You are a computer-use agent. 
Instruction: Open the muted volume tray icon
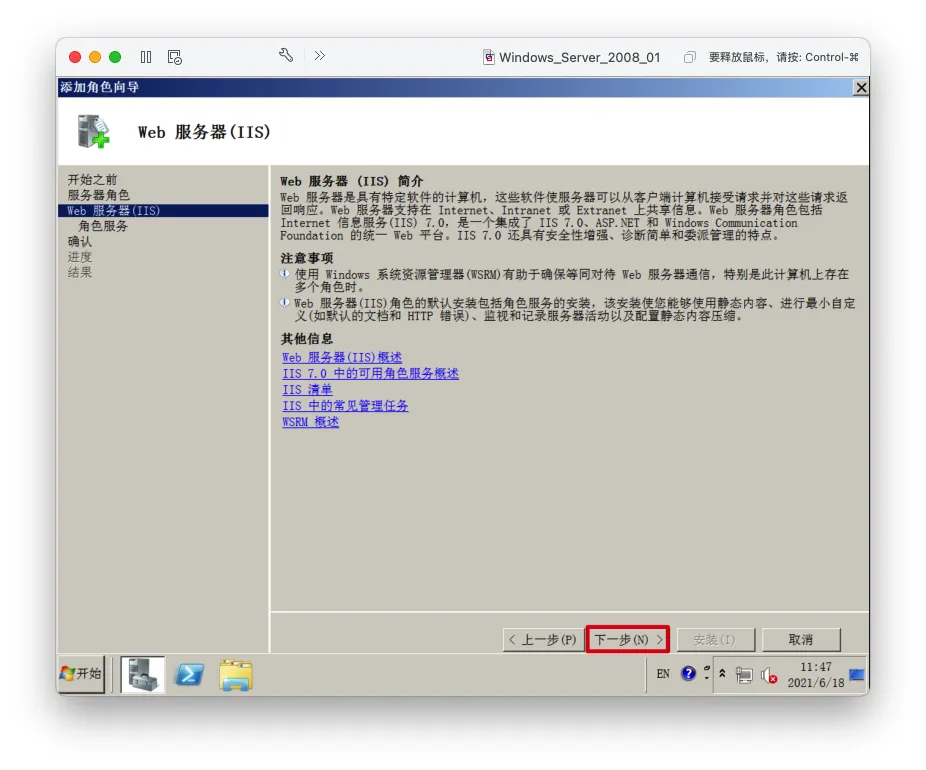769,676
